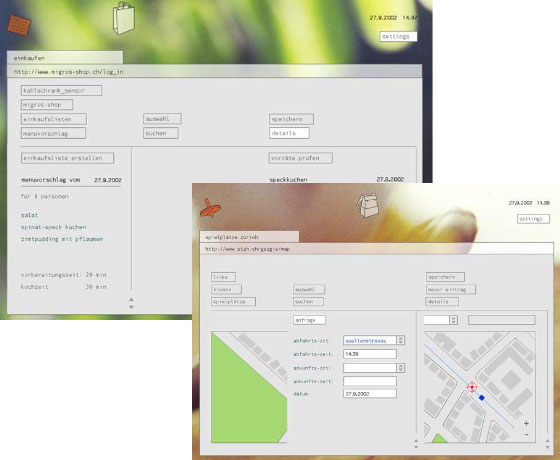This screenshot has width=560, height=460.
Task: Click the orange waffle icon
Action: pyautogui.click(x=19, y=25)
